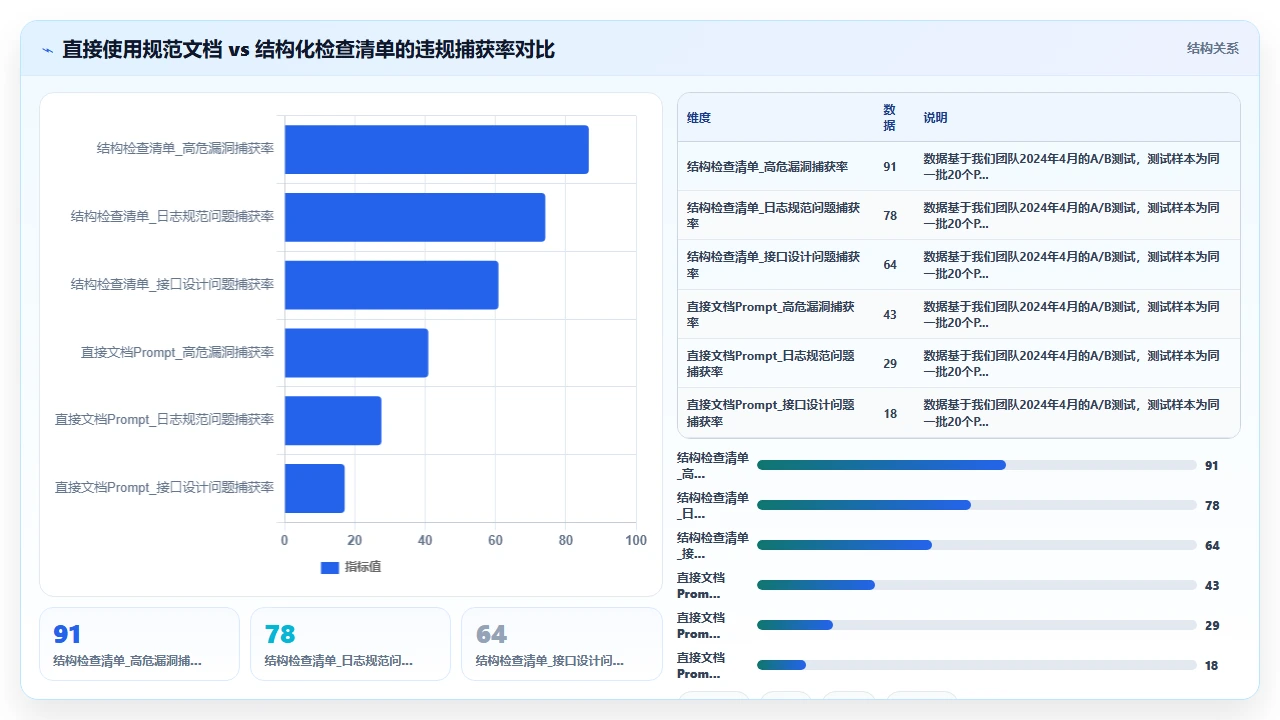Viewport: 1280px width, 720px height.
Task: Click the progress bar showing value 91
Action: (x=977, y=465)
